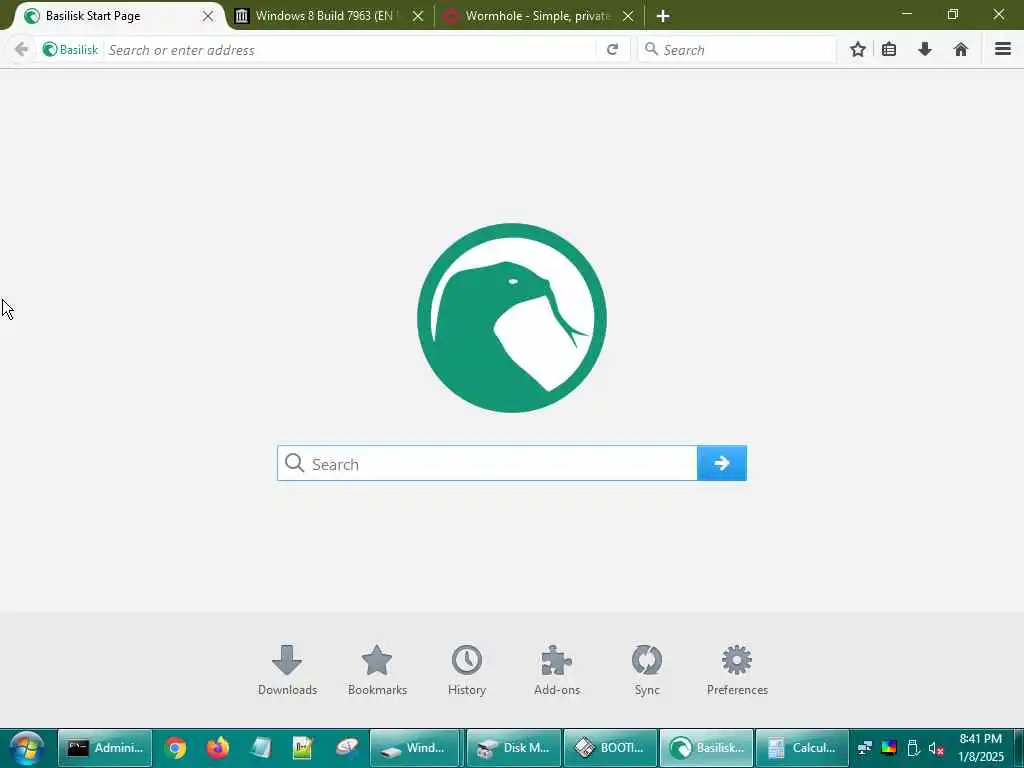The image size is (1024, 768).
Task: Open the green document icon in taskbar
Action: (303, 748)
